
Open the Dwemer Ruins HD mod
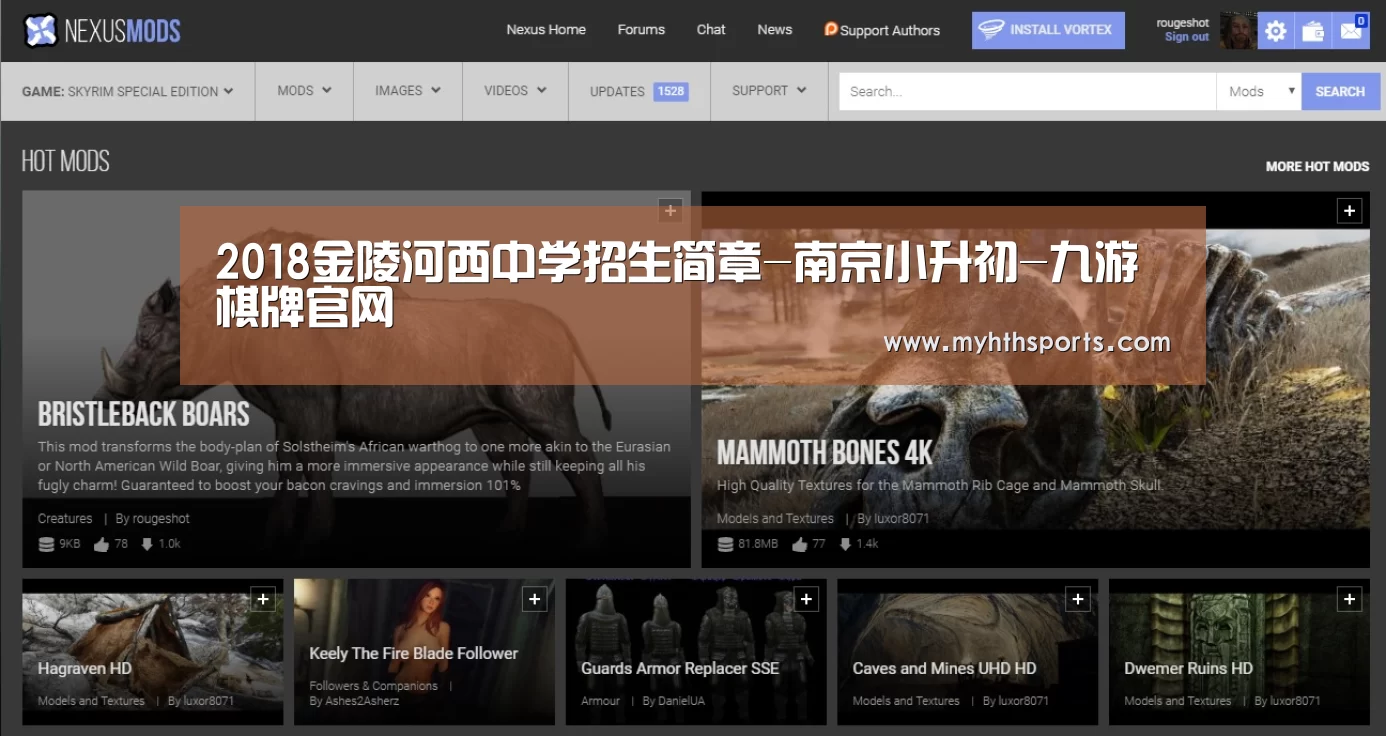pos(1188,668)
